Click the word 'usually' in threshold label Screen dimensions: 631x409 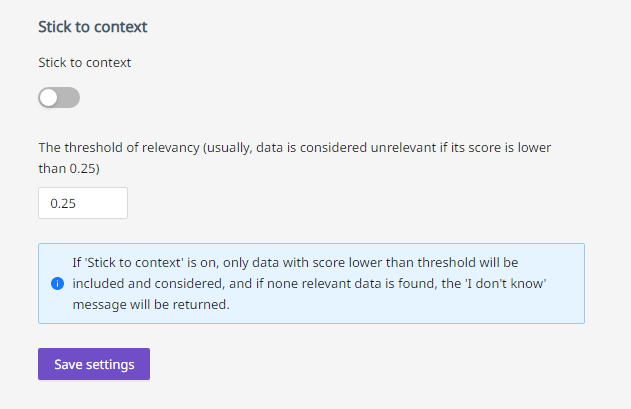(228, 148)
